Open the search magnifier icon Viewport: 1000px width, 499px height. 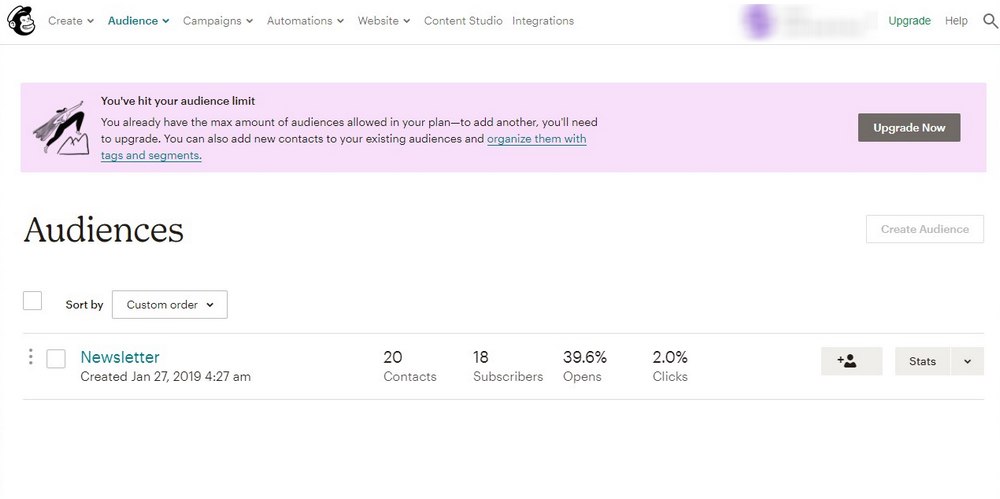tap(990, 21)
